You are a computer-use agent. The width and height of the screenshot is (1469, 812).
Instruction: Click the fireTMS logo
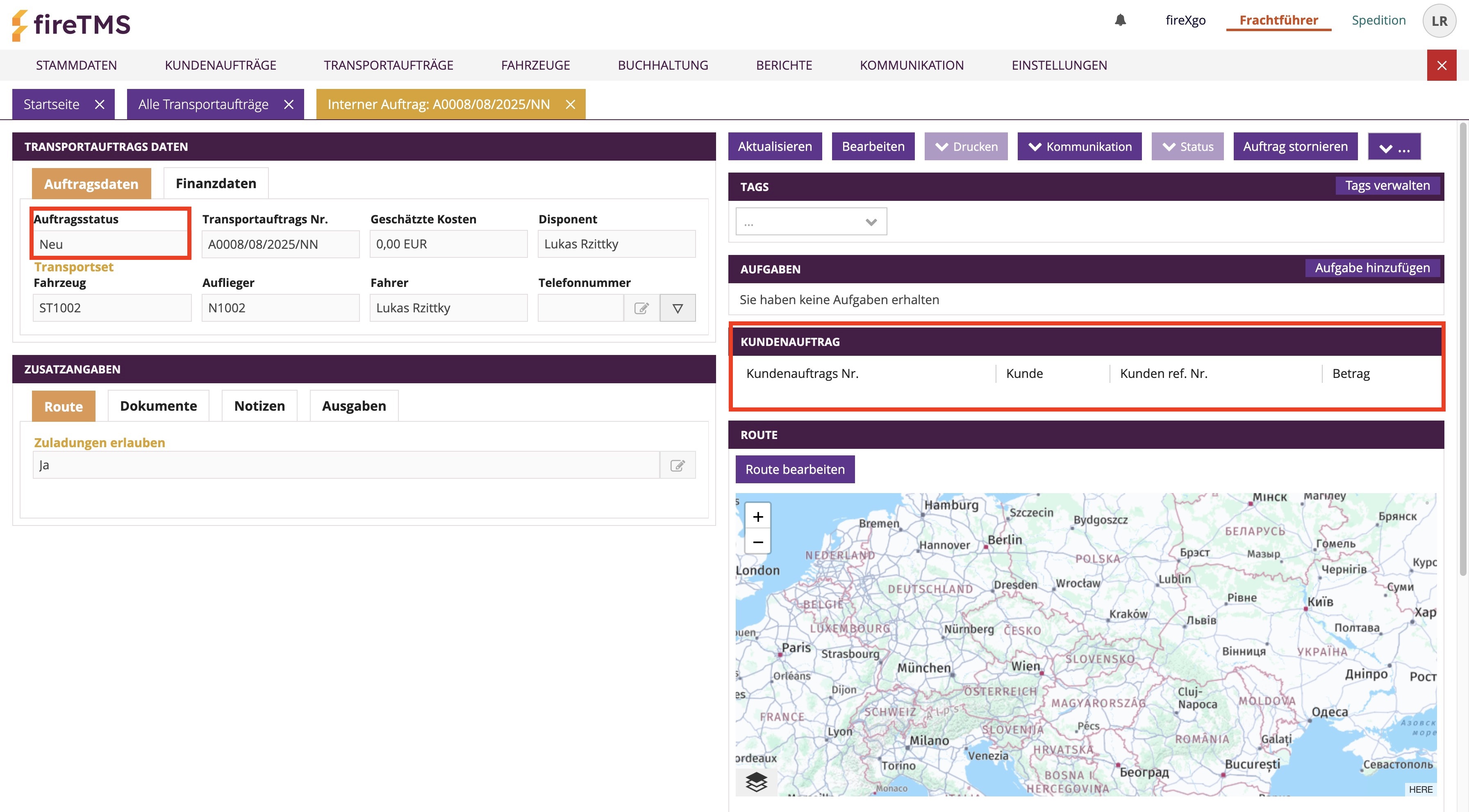coord(71,25)
